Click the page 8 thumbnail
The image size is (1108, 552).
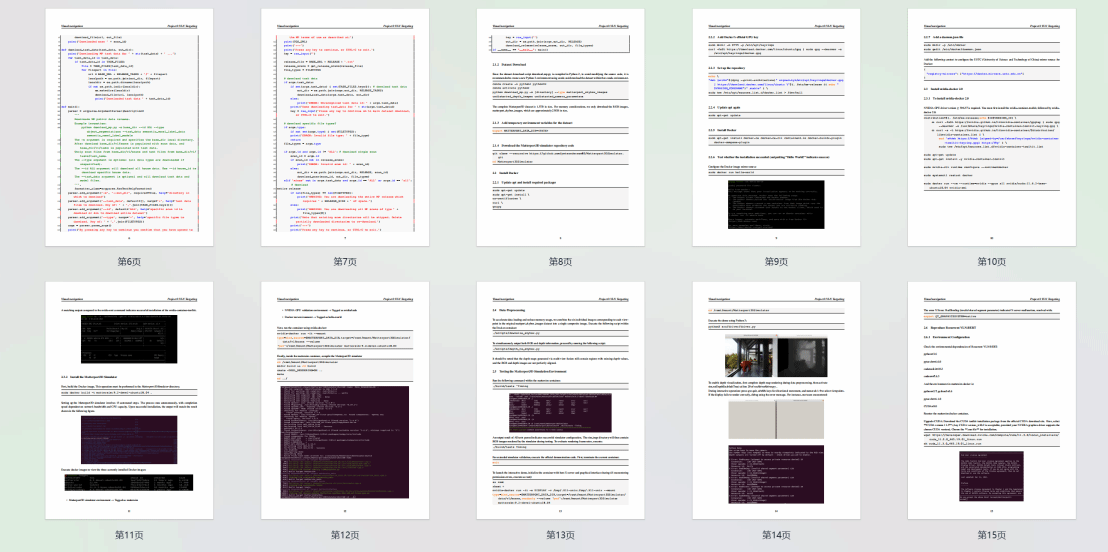(x=560, y=128)
